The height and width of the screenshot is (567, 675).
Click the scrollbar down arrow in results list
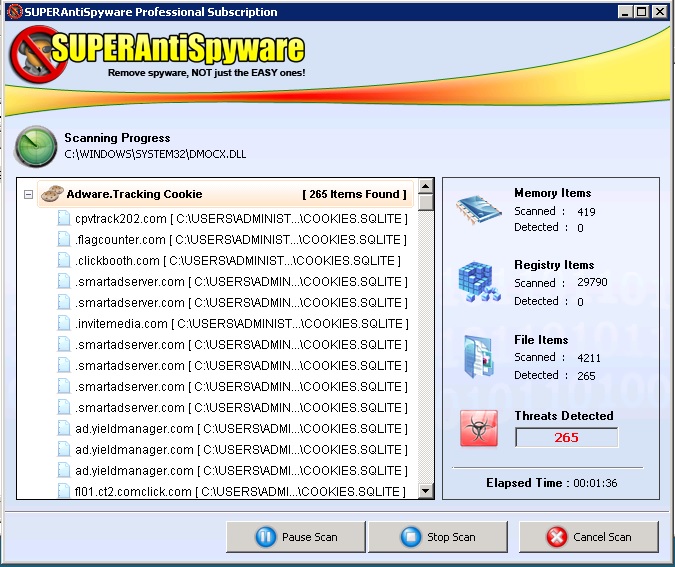[x=426, y=491]
